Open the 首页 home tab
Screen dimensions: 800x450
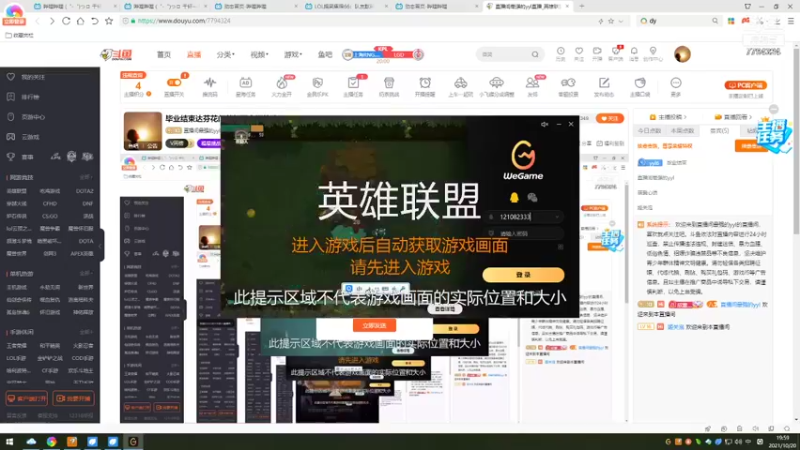[164, 55]
